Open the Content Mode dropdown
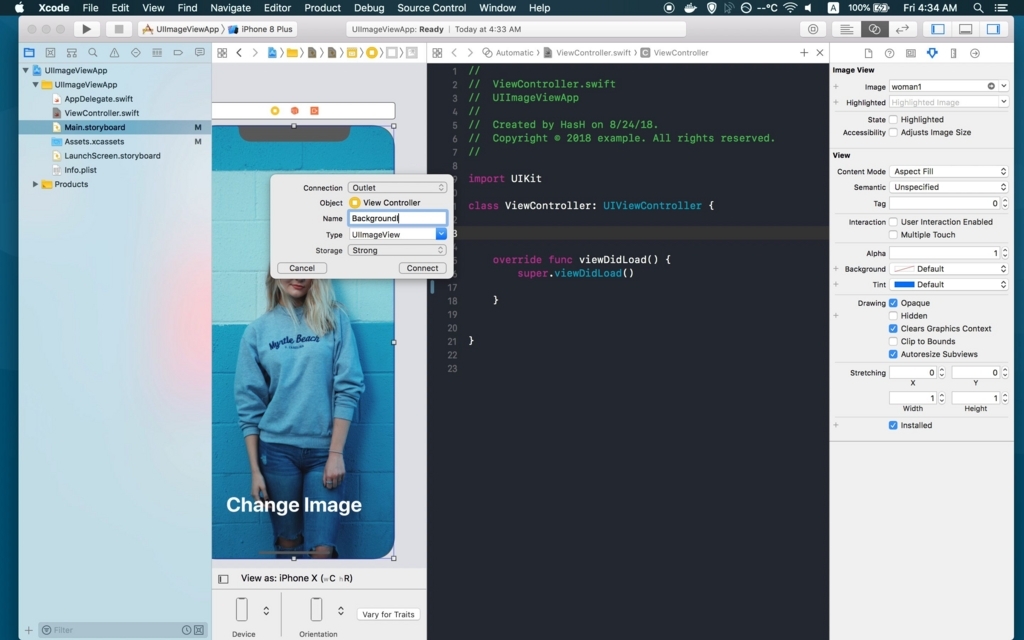 pyautogui.click(x=949, y=171)
